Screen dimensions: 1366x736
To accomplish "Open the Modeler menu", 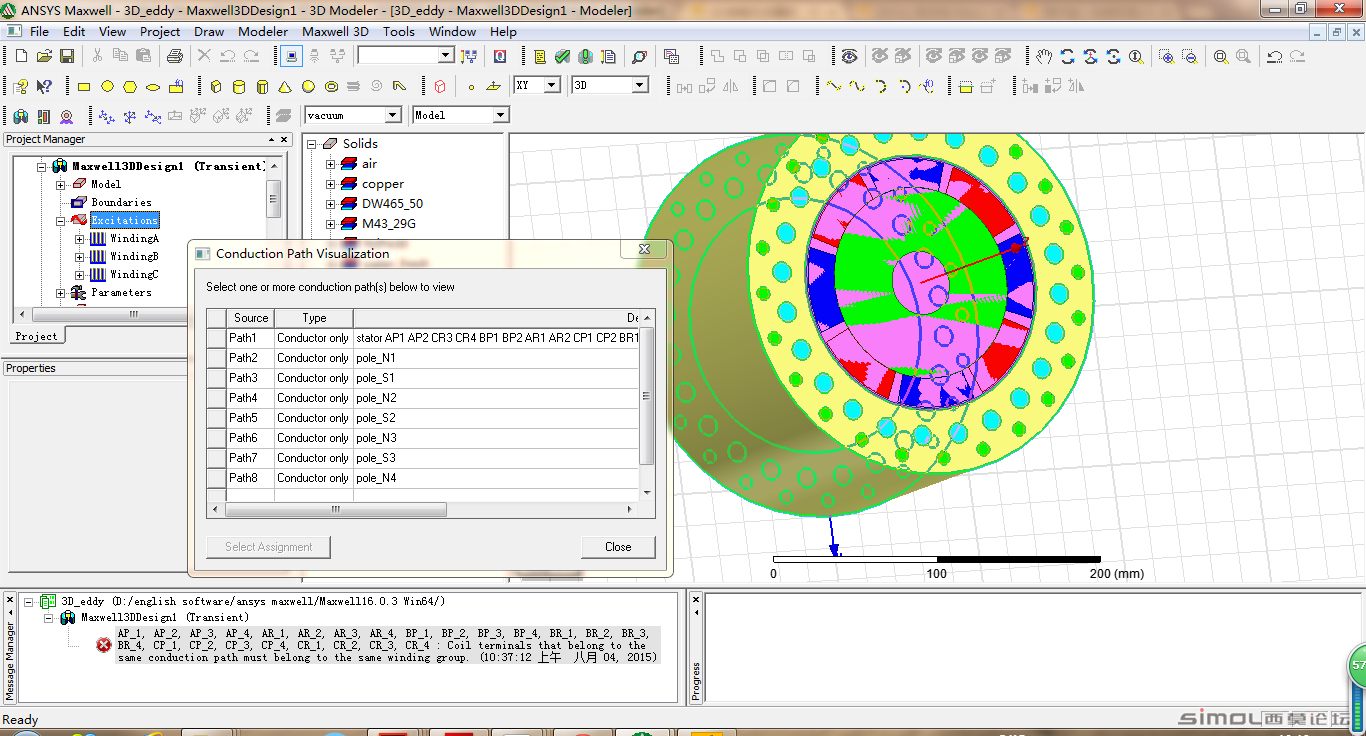I will [263, 32].
